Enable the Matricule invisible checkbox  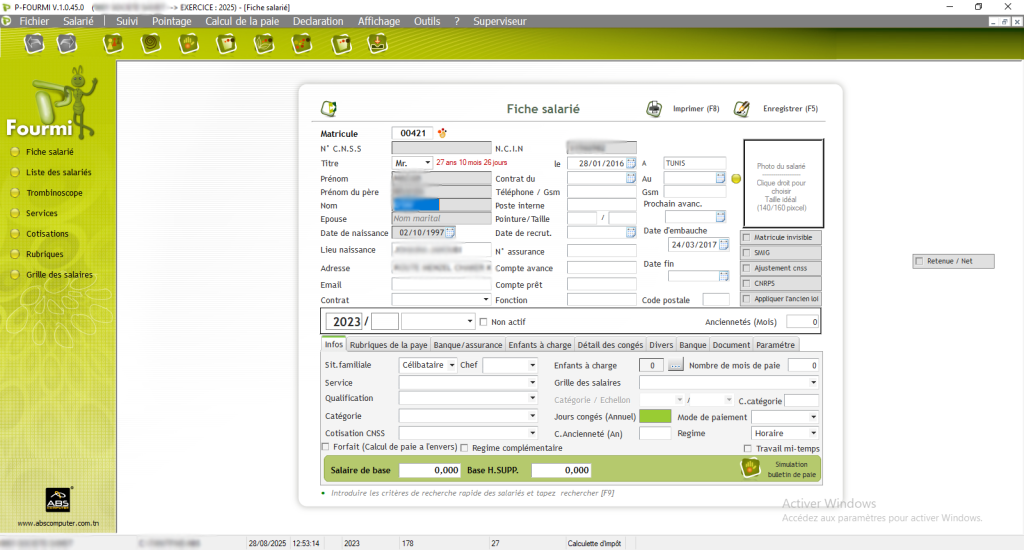746,238
